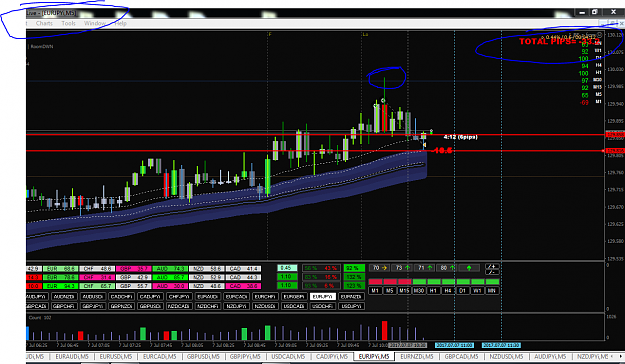This screenshot has height=364, width=625.
Task: Select the W1 timeframe button
Action: coord(477,291)
